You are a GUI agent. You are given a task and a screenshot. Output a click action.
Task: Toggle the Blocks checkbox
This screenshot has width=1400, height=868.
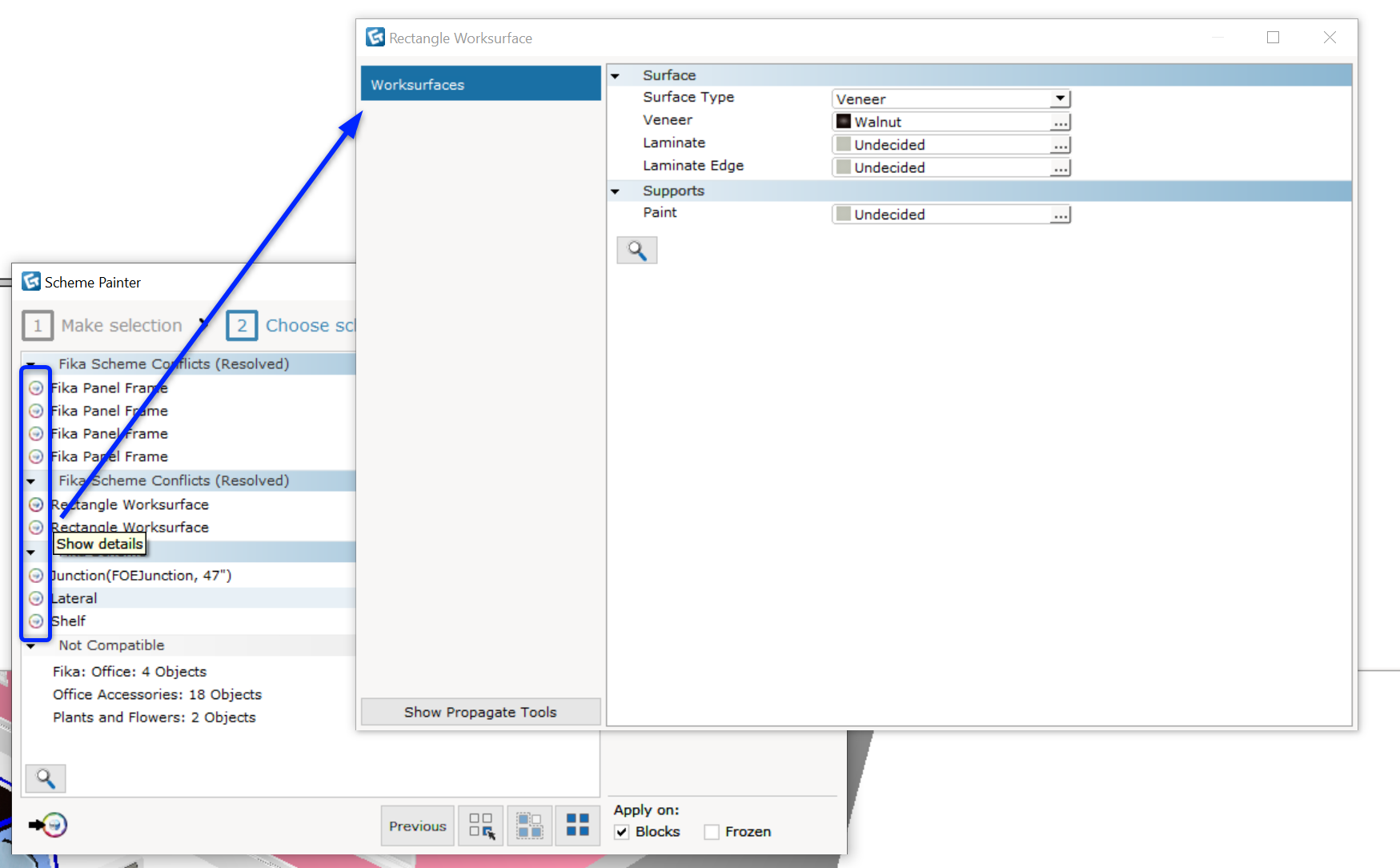pos(622,832)
